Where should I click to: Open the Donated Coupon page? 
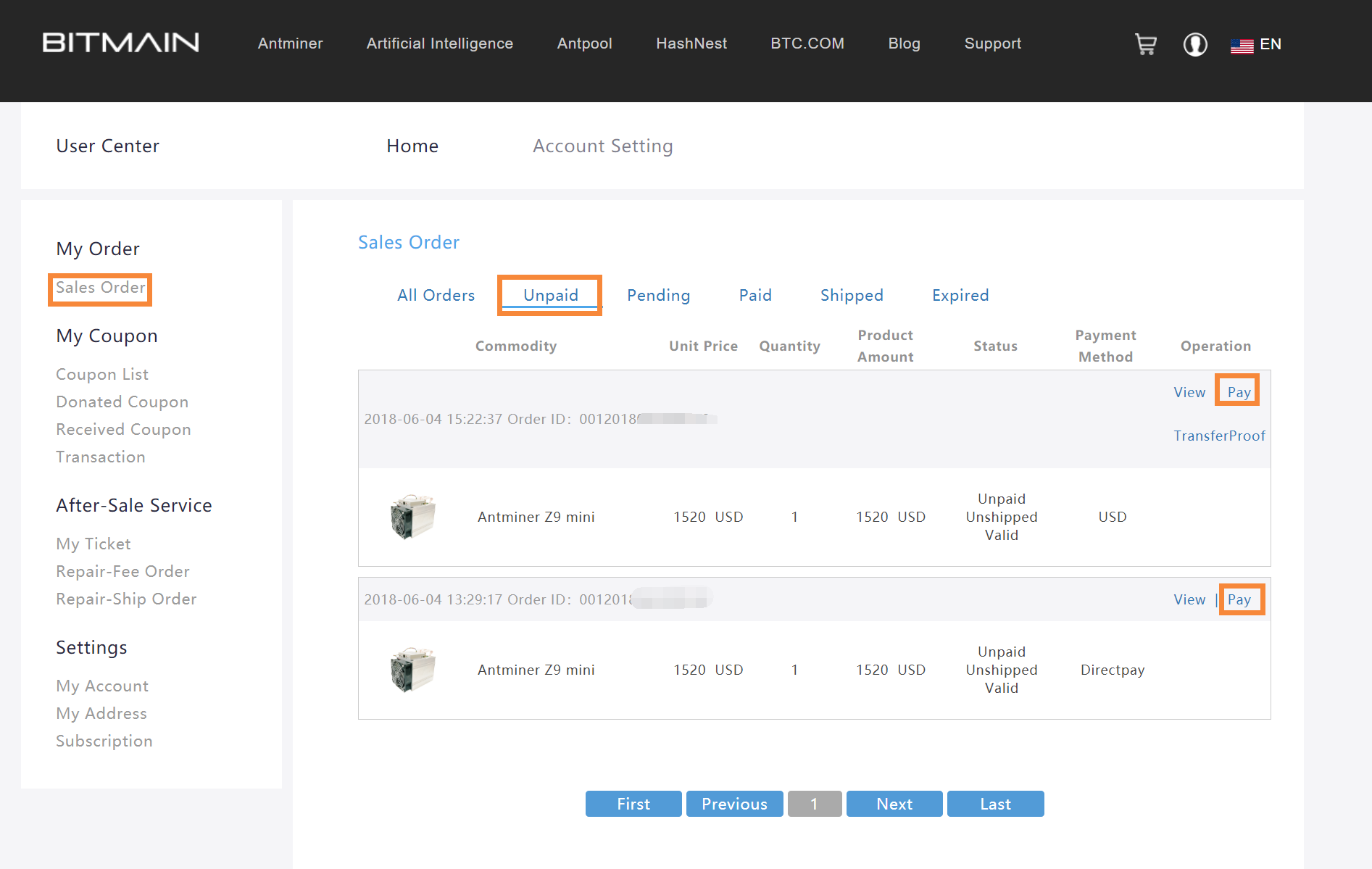tap(122, 402)
